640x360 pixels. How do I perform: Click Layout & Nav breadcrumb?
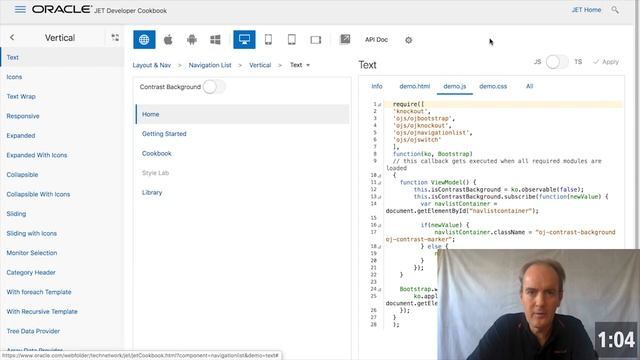click(x=151, y=65)
